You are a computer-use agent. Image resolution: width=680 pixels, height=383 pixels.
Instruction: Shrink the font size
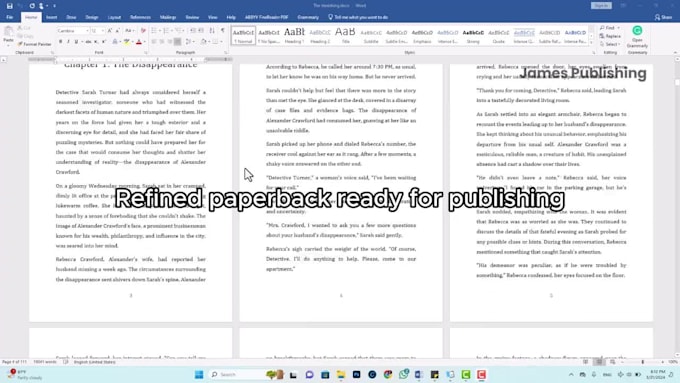(117, 31)
